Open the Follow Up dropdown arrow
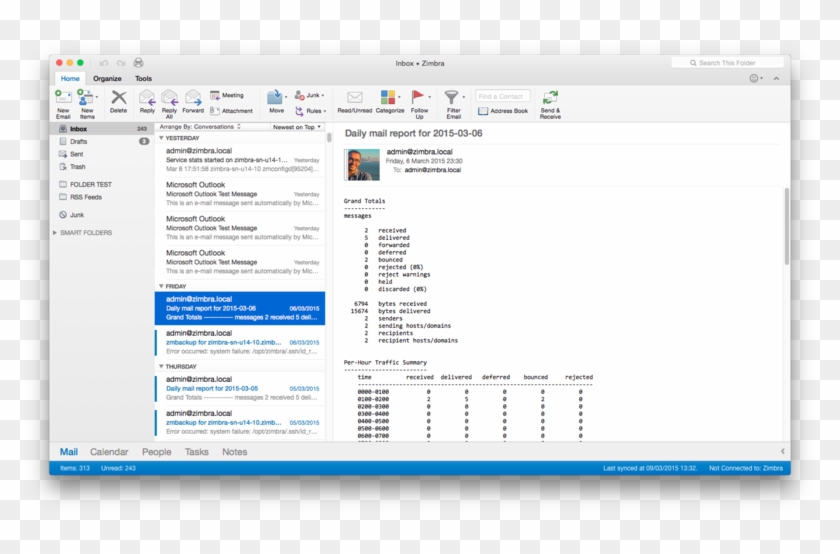 (429, 97)
